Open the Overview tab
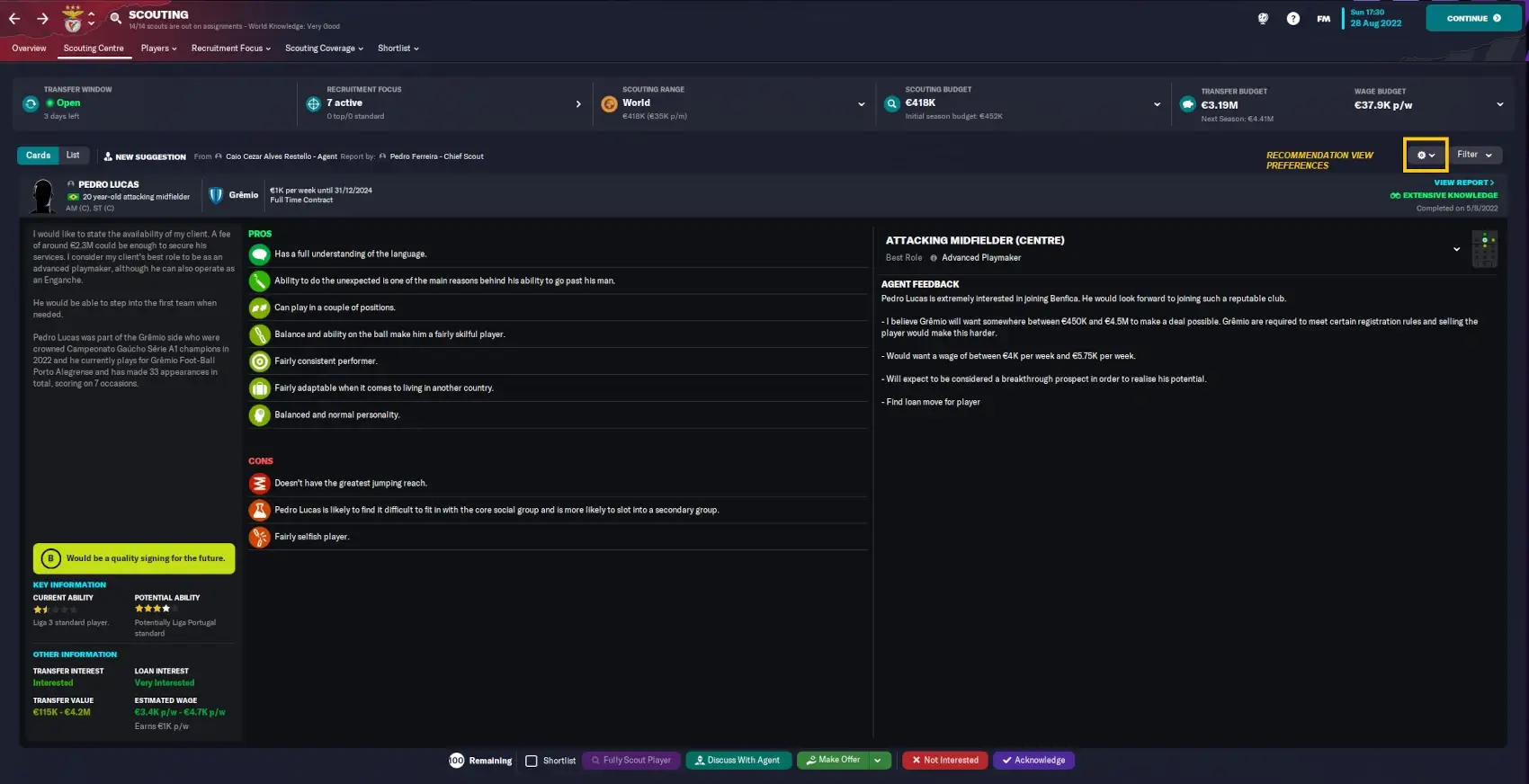 (29, 49)
